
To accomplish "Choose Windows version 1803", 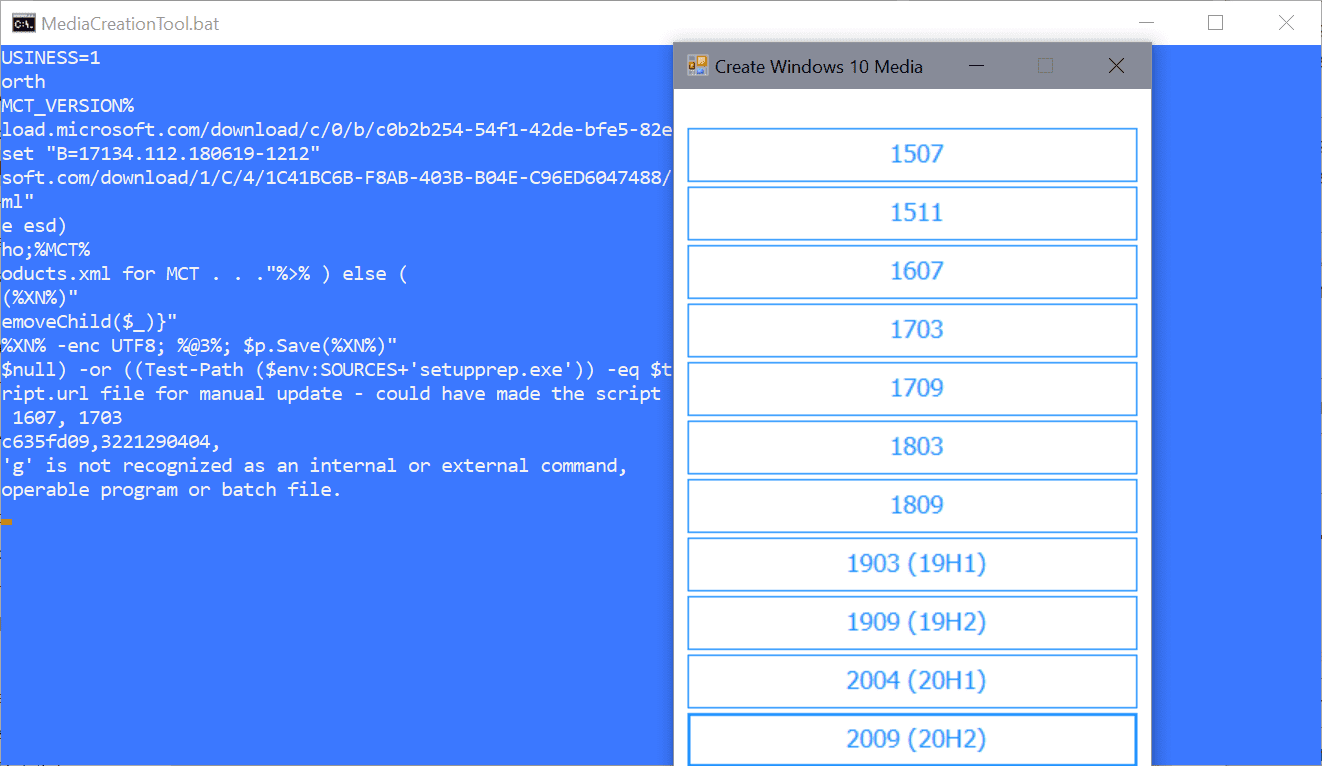I will 912,447.
